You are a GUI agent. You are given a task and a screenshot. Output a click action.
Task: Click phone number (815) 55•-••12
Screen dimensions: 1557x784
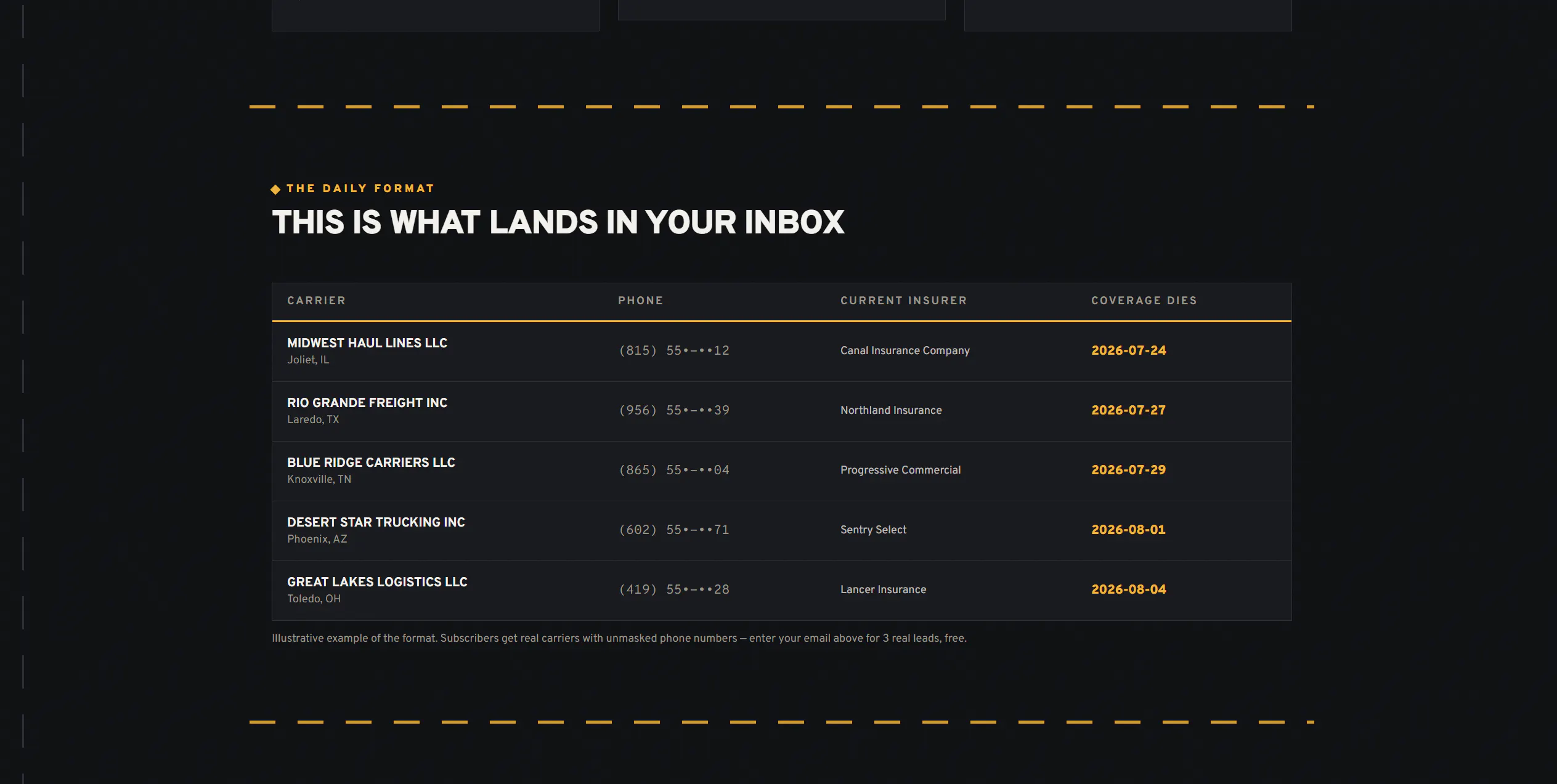674,350
